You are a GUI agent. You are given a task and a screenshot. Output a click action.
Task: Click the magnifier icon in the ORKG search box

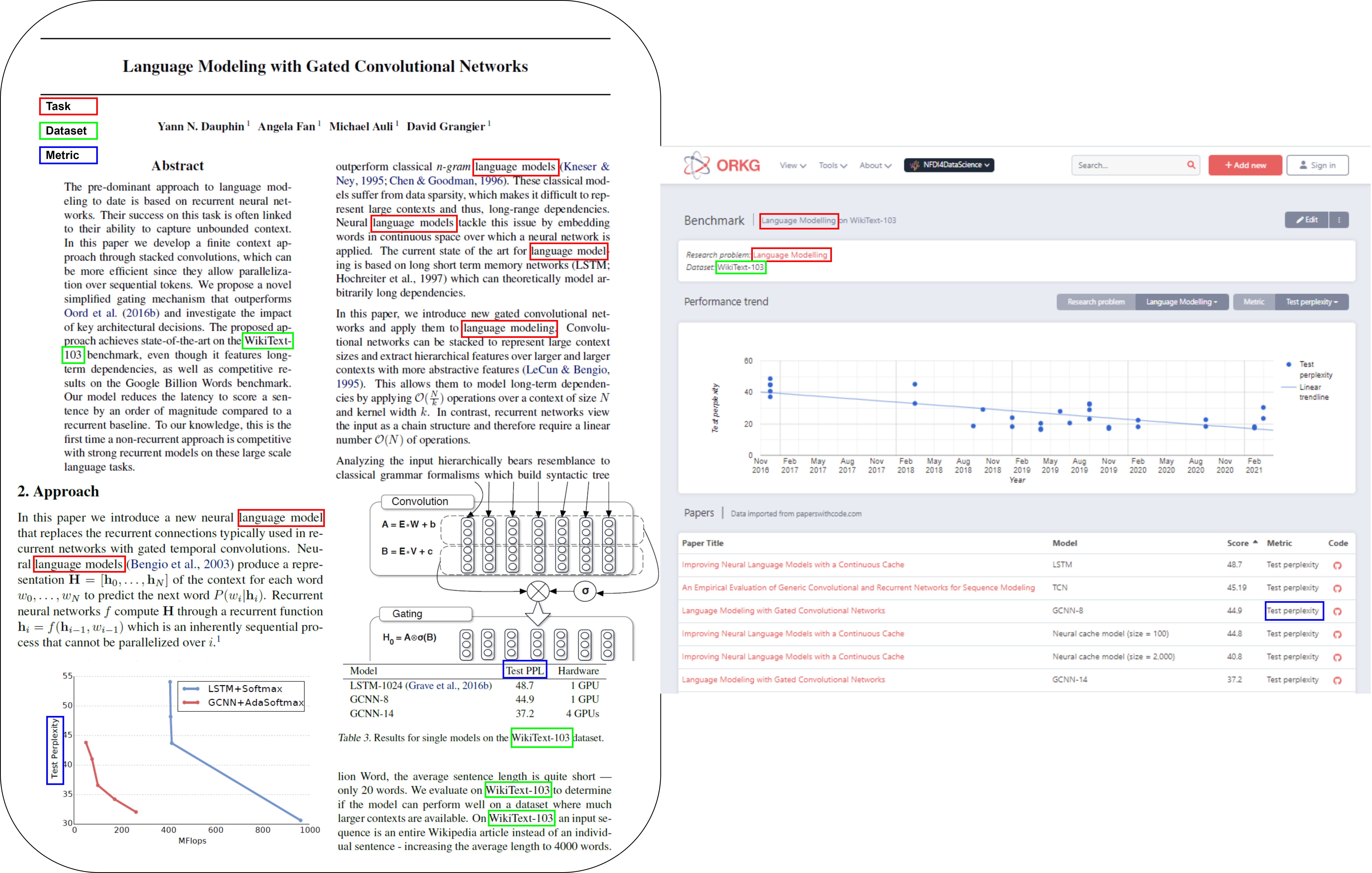click(1191, 165)
